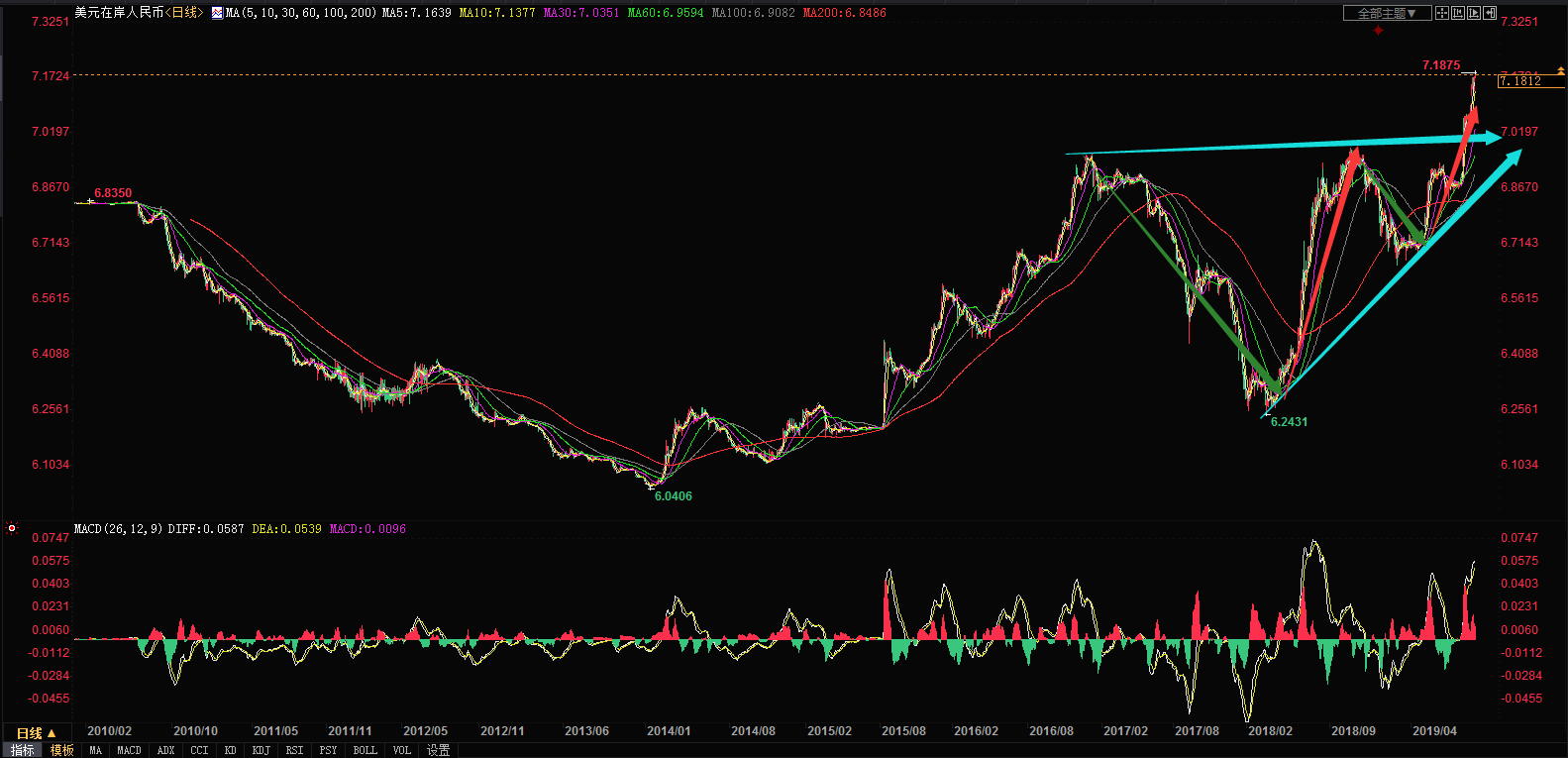Switch to the 模板 tab
Viewport: 1568px width, 758px height.
(62, 750)
